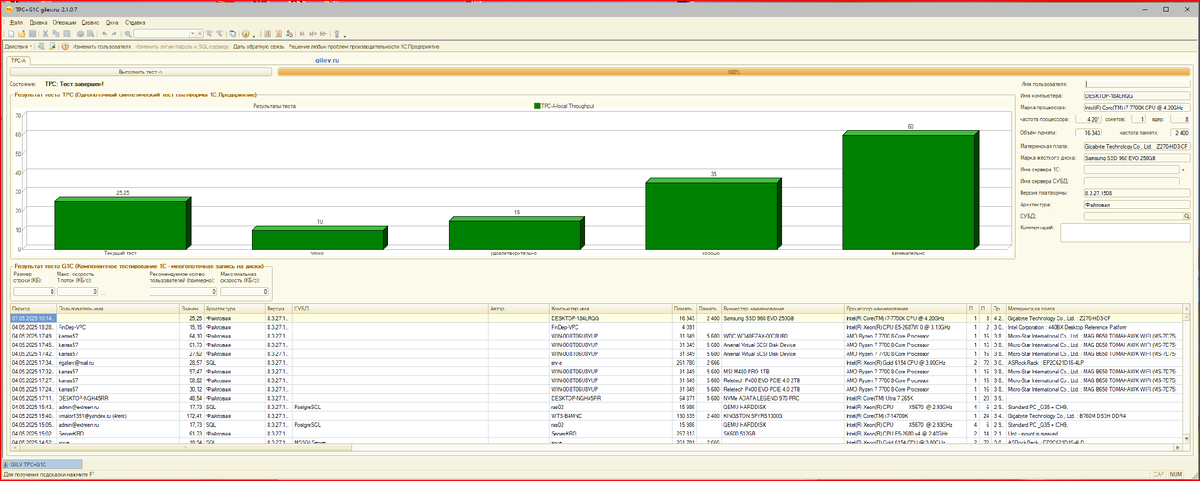
Task: Click Изменить пользователя button
Action: [101, 46]
